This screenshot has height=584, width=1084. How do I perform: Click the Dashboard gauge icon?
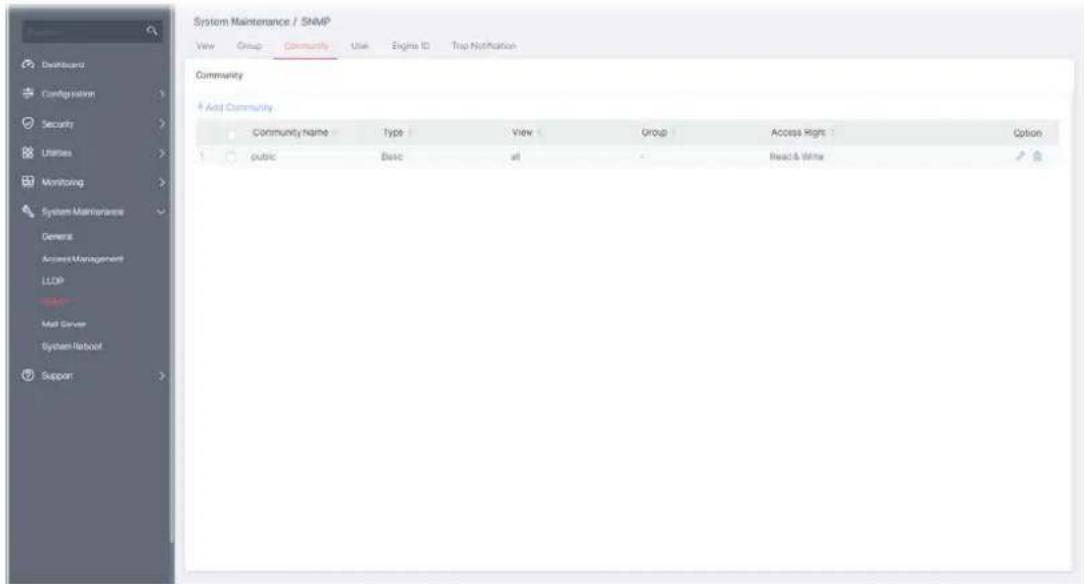tap(28, 64)
